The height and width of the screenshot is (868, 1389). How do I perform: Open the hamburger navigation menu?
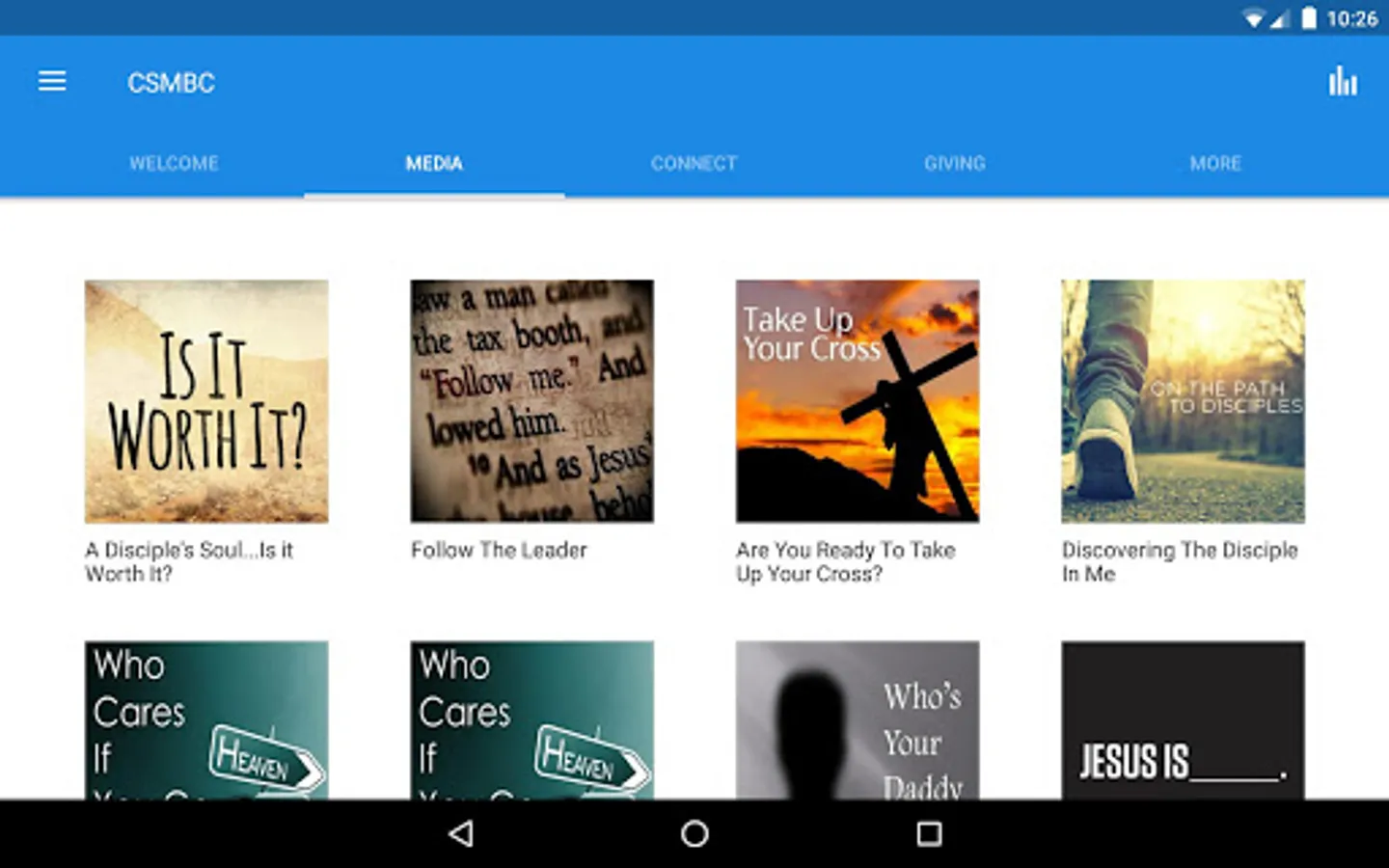click(52, 82)
